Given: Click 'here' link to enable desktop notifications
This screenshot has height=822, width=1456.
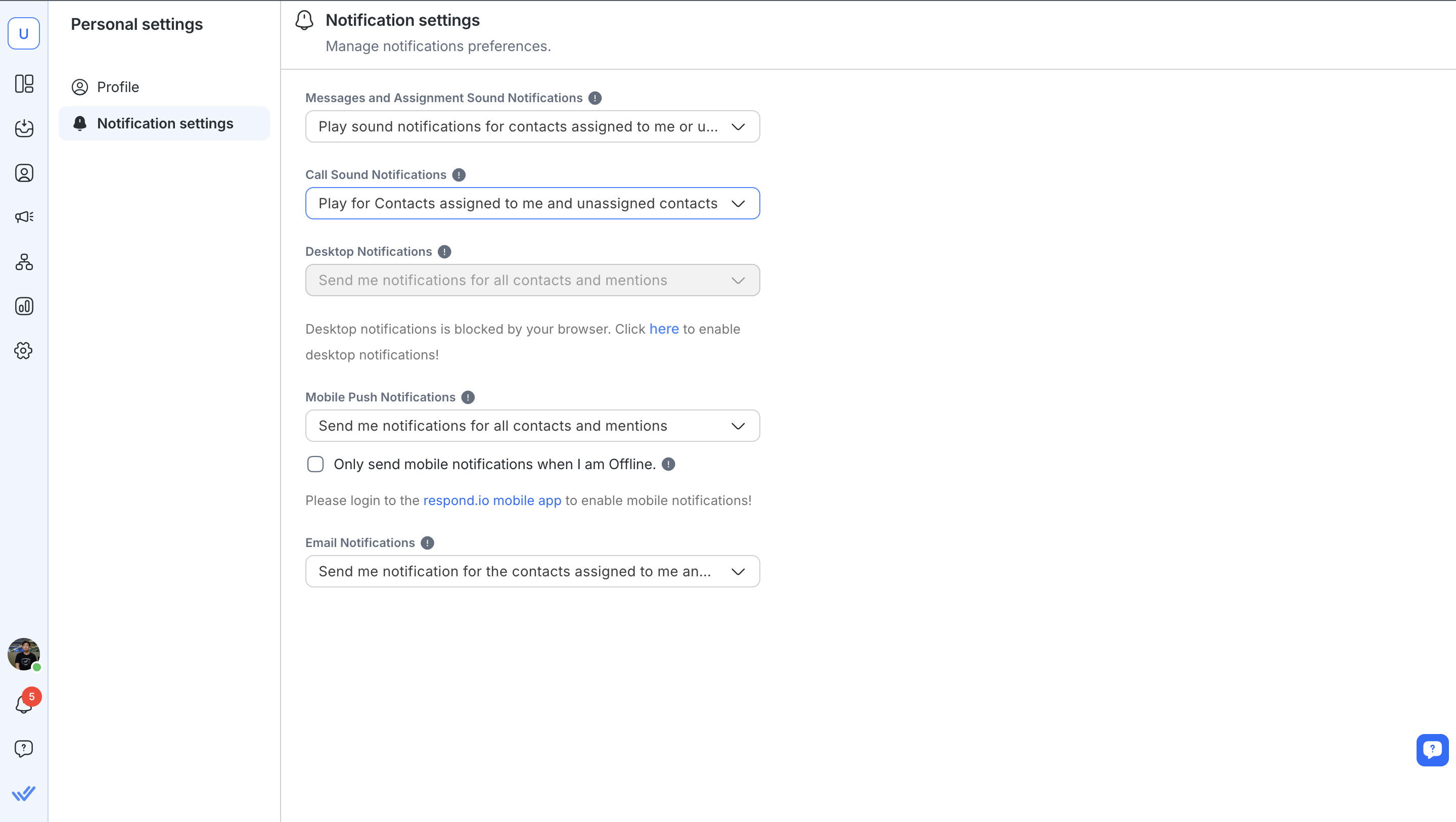Looking at the screenshot, I should point(664,329).
